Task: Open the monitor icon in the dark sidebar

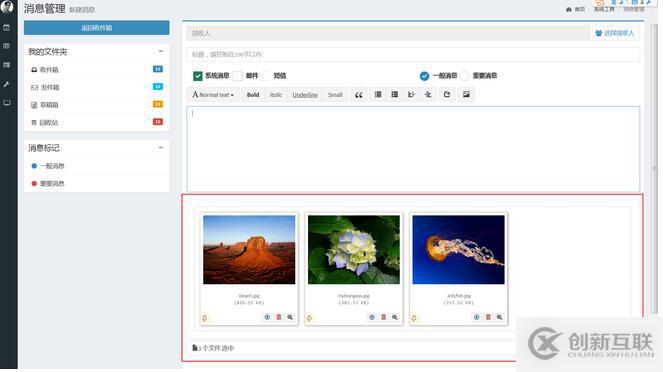Action: (6, 103)
